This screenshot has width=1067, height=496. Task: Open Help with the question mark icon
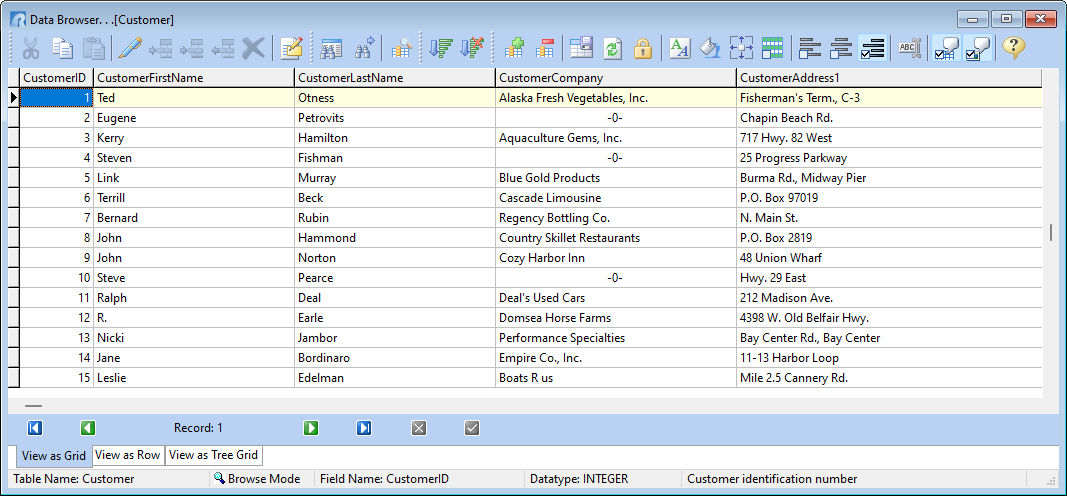[x=1014, y=48]
